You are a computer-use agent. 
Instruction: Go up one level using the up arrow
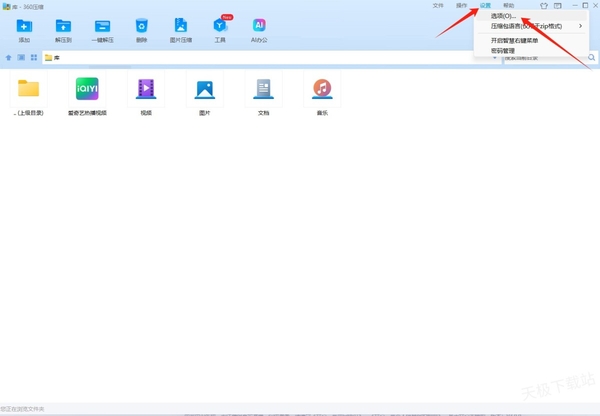pyautogui.click(x=9, y=58)
